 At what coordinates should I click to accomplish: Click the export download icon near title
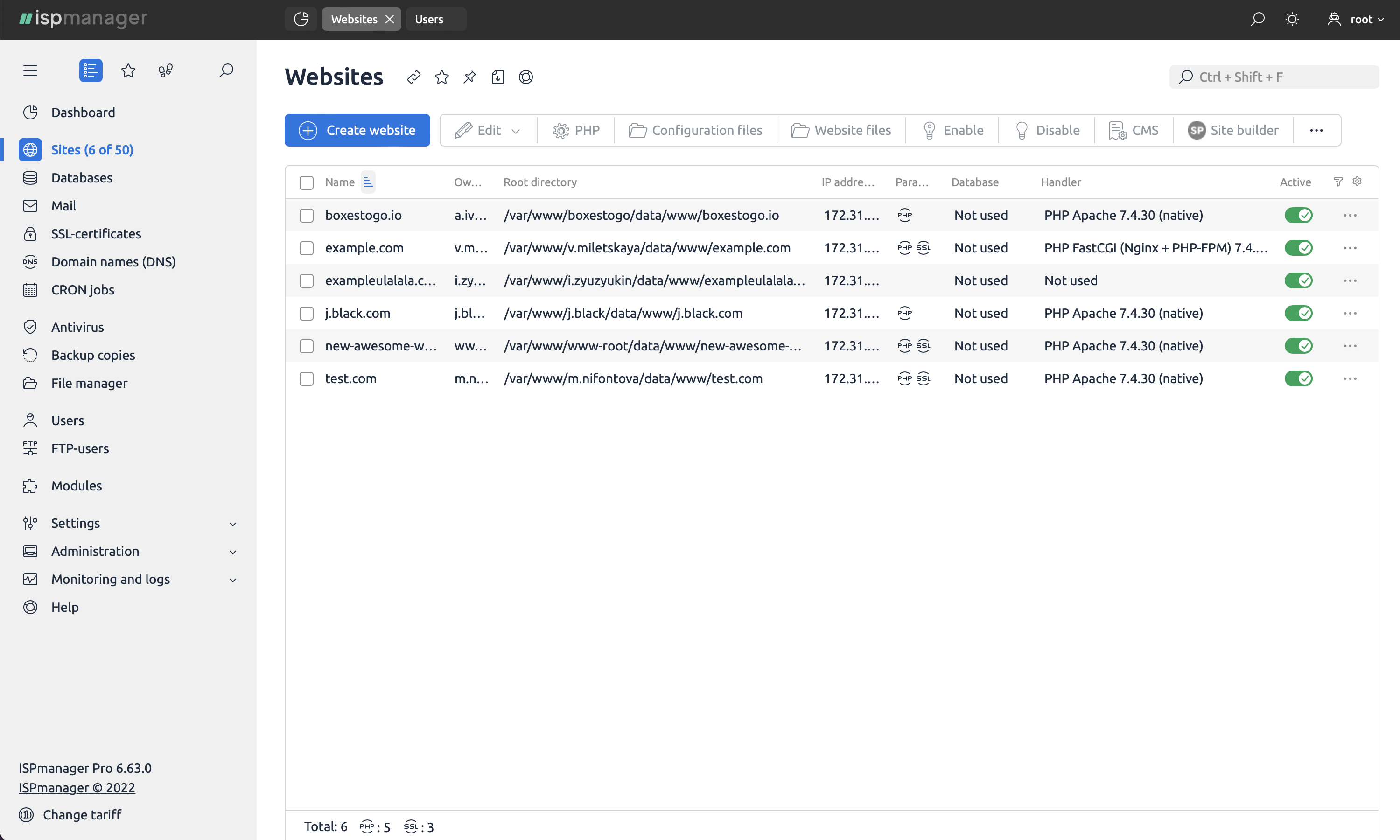click(498, 77)
